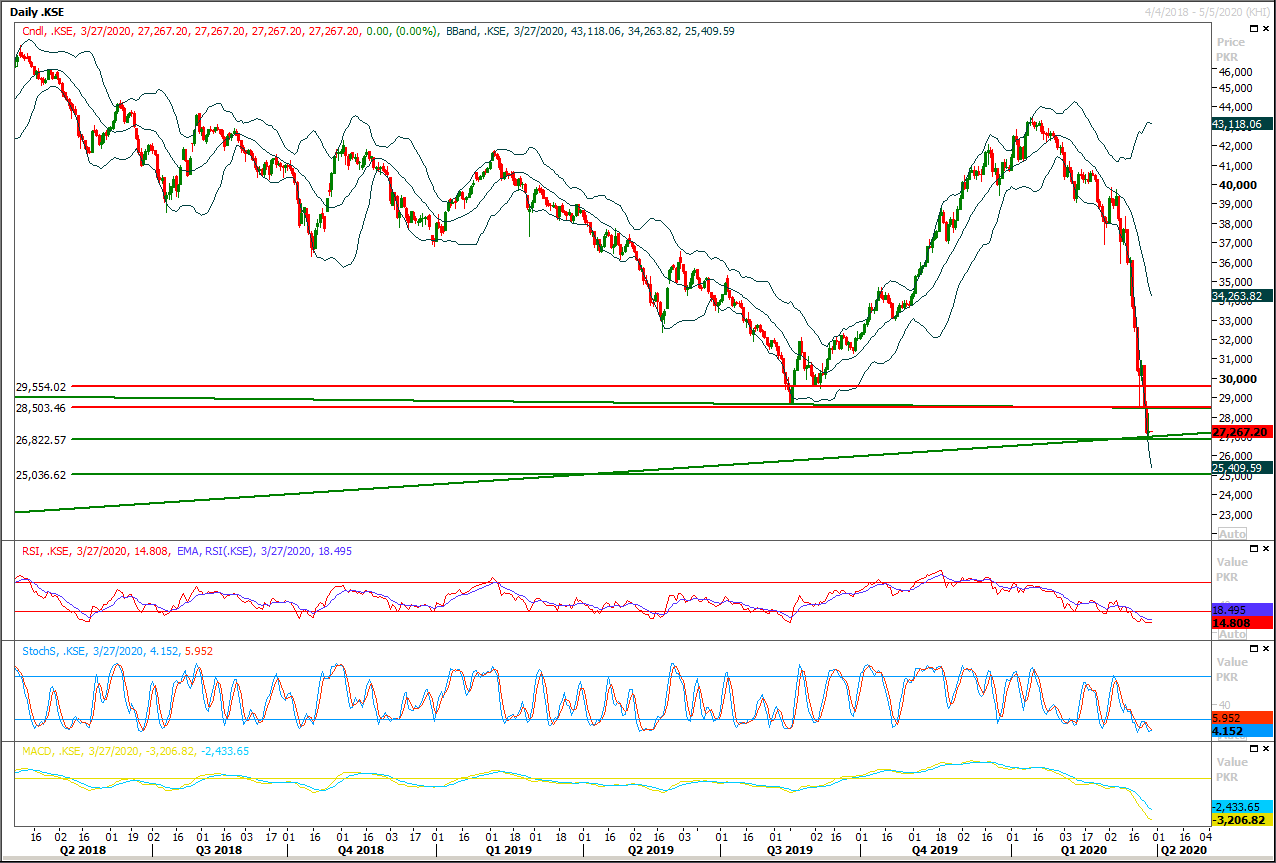
Task: Toggle Auto scaling on RSI axis
Action: (x=1232, y=634)
